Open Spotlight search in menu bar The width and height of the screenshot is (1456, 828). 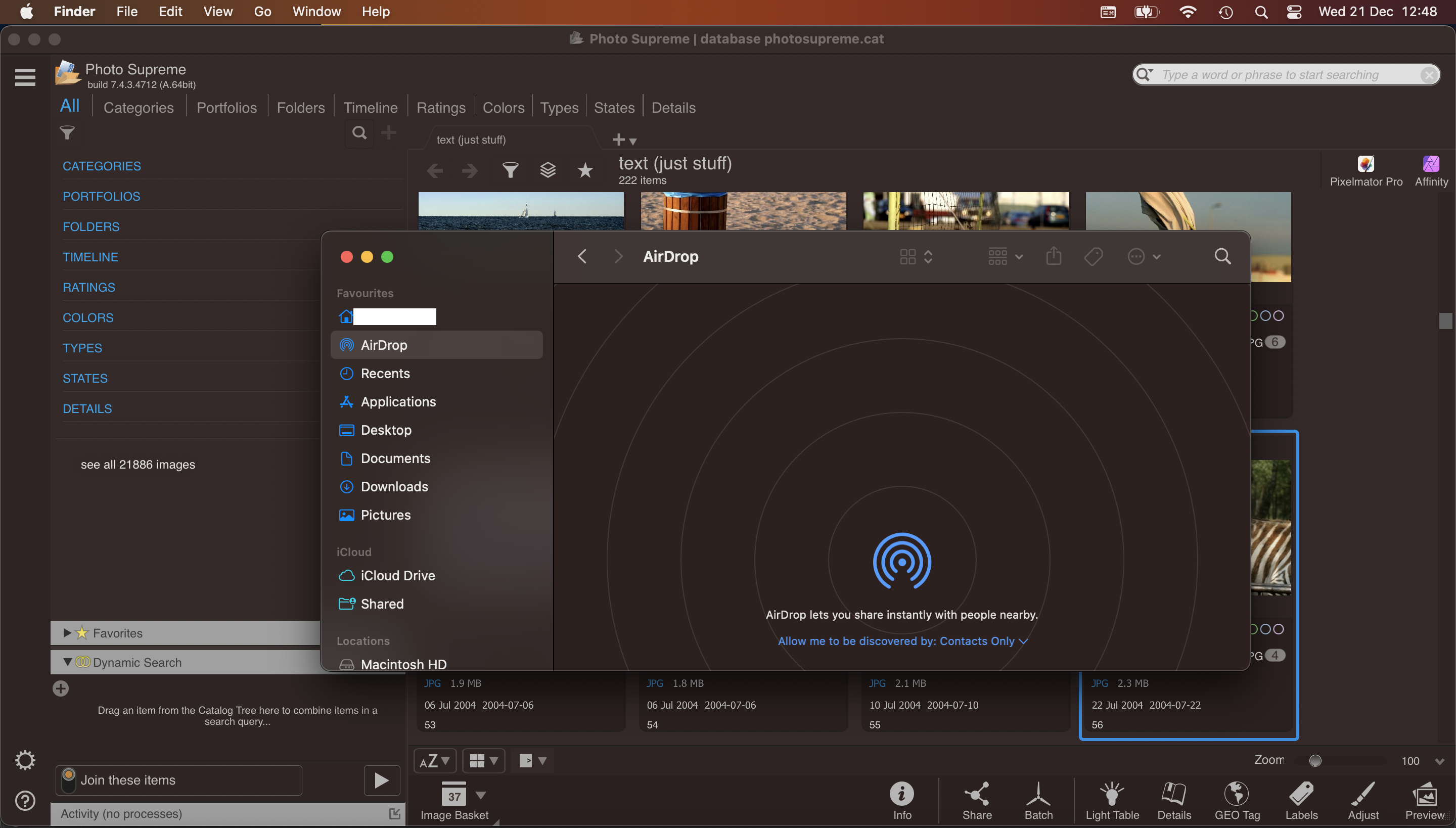1261,12
